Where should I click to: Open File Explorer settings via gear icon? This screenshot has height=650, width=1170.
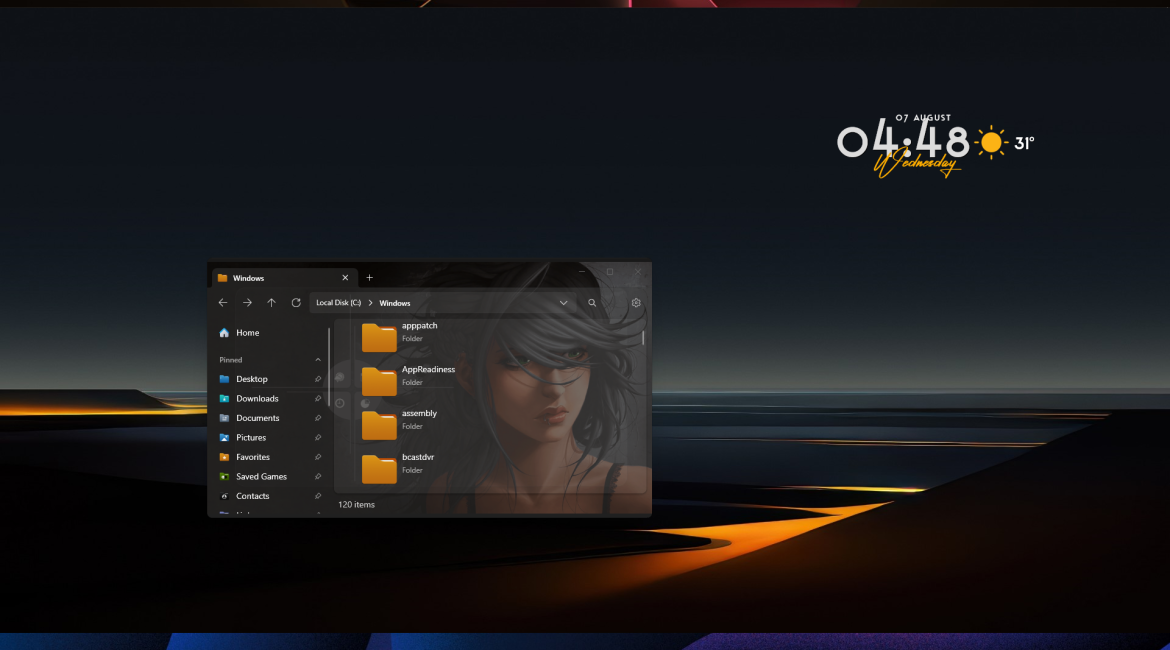[636, 302]
